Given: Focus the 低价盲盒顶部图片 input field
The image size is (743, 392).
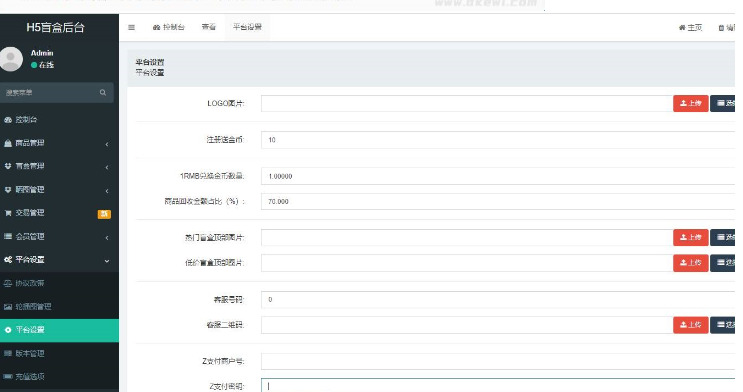Looking at the screenshot, I should click(467, 263).
